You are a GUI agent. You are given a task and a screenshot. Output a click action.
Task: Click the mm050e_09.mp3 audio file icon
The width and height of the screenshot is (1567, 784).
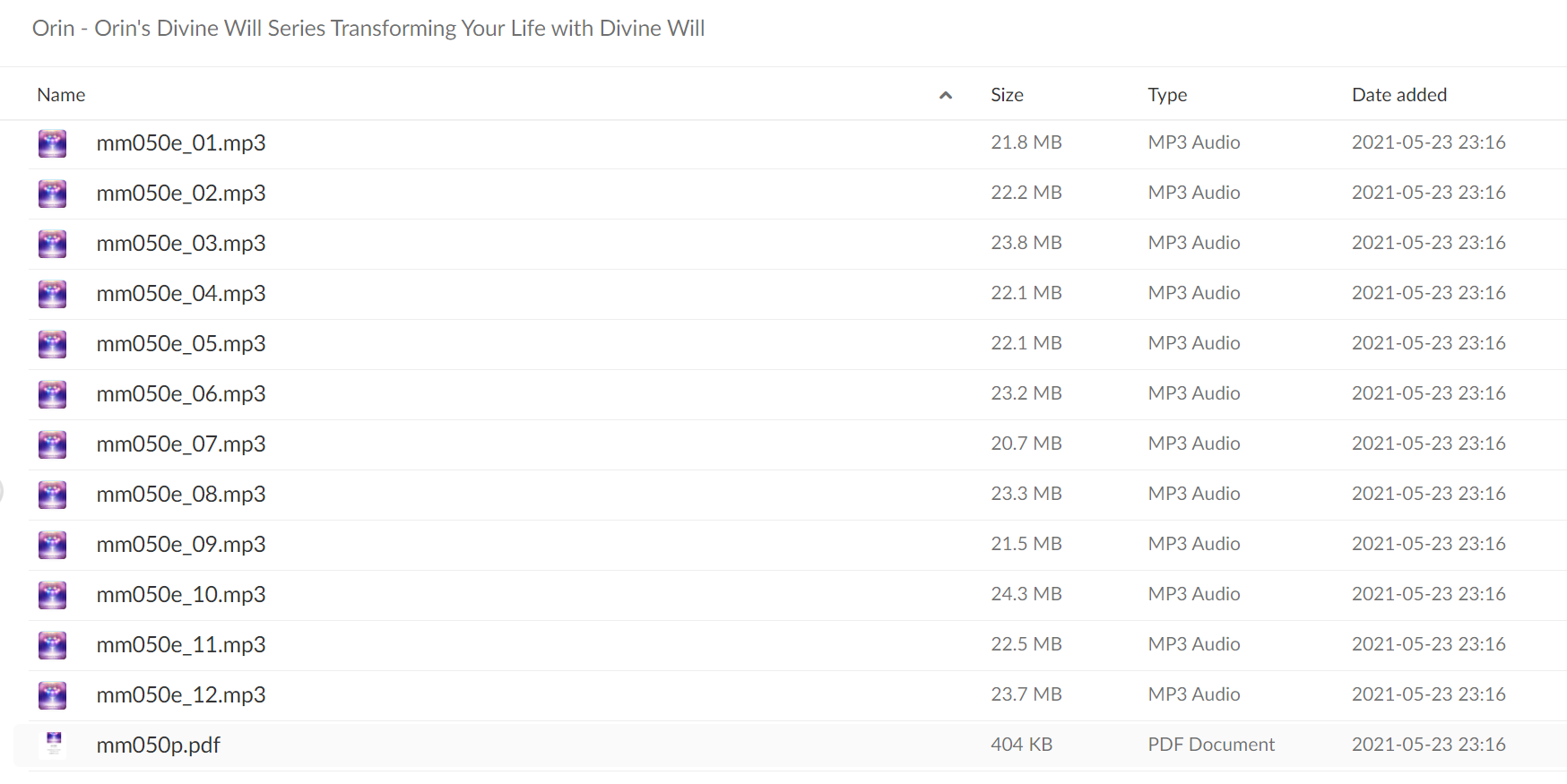(x=52, y=545)
